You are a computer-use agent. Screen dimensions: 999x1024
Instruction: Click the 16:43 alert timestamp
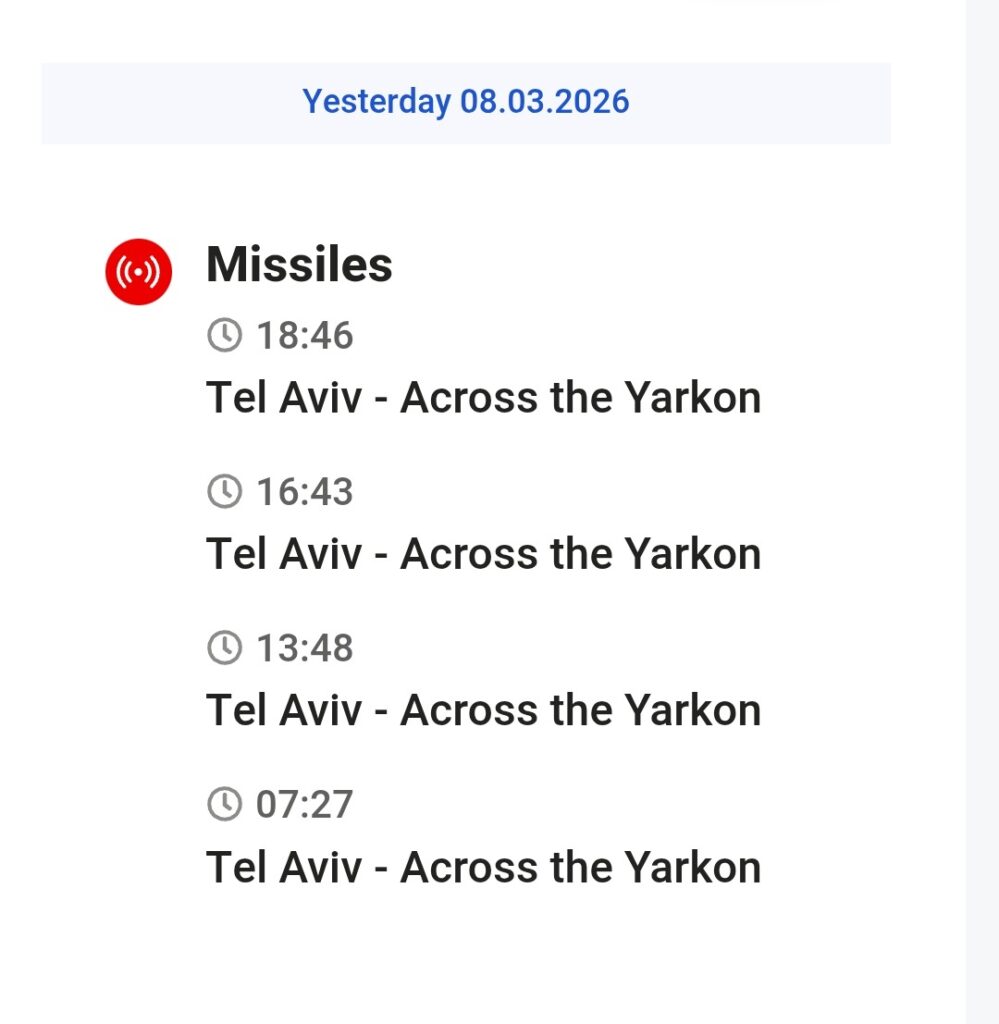pyautogui.click(x=305, y=492)
